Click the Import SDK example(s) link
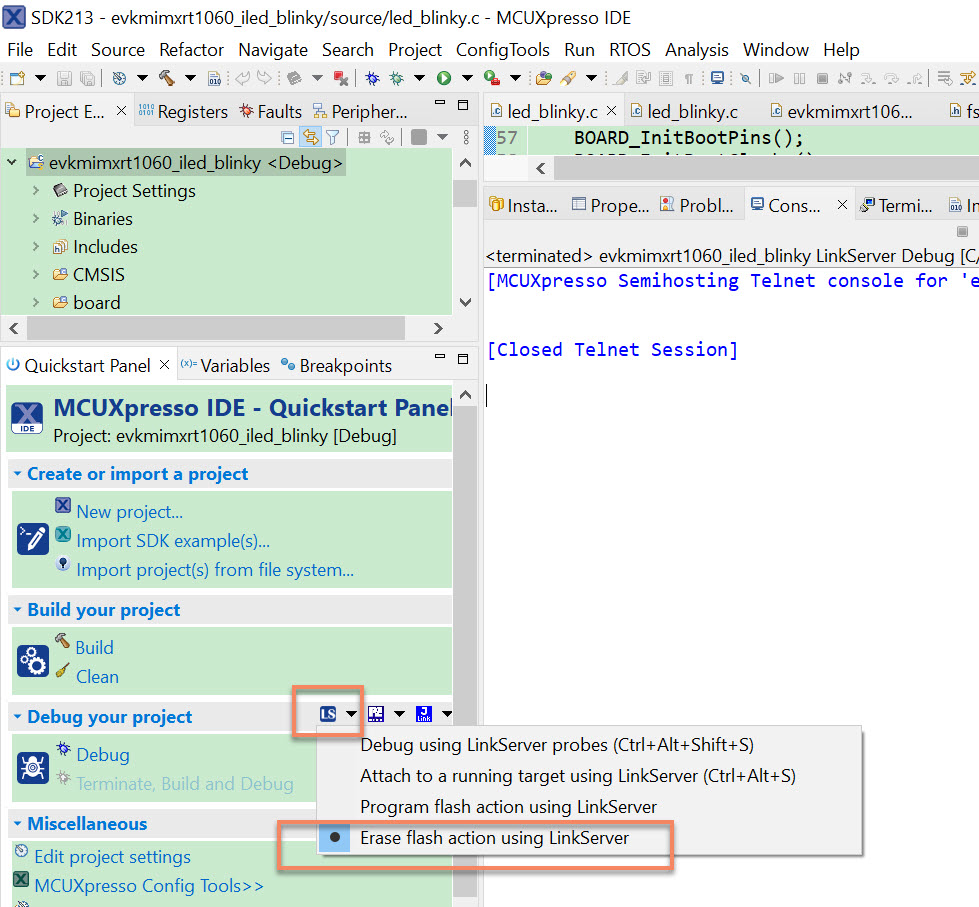This screenshot has width=979, height=907. [x=173, y=541]
